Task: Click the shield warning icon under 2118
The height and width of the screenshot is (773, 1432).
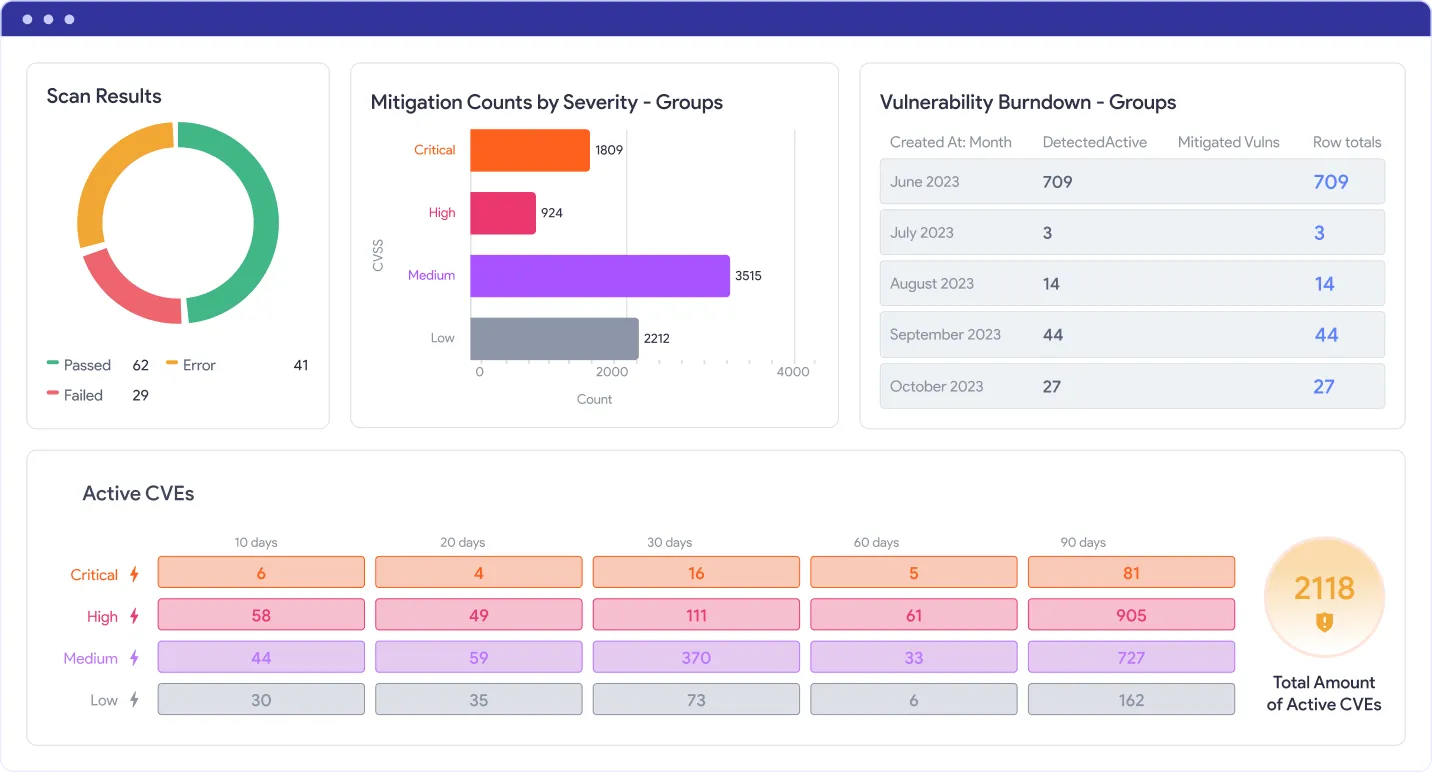Action: click(x=1325, y=622)
